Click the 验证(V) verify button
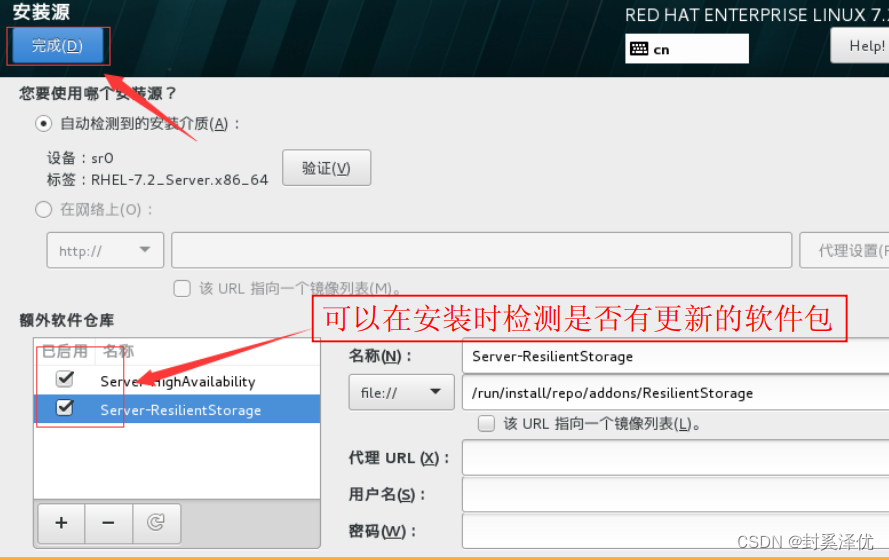The height and width of the screenshot is (560, 889). click(327, 168)
